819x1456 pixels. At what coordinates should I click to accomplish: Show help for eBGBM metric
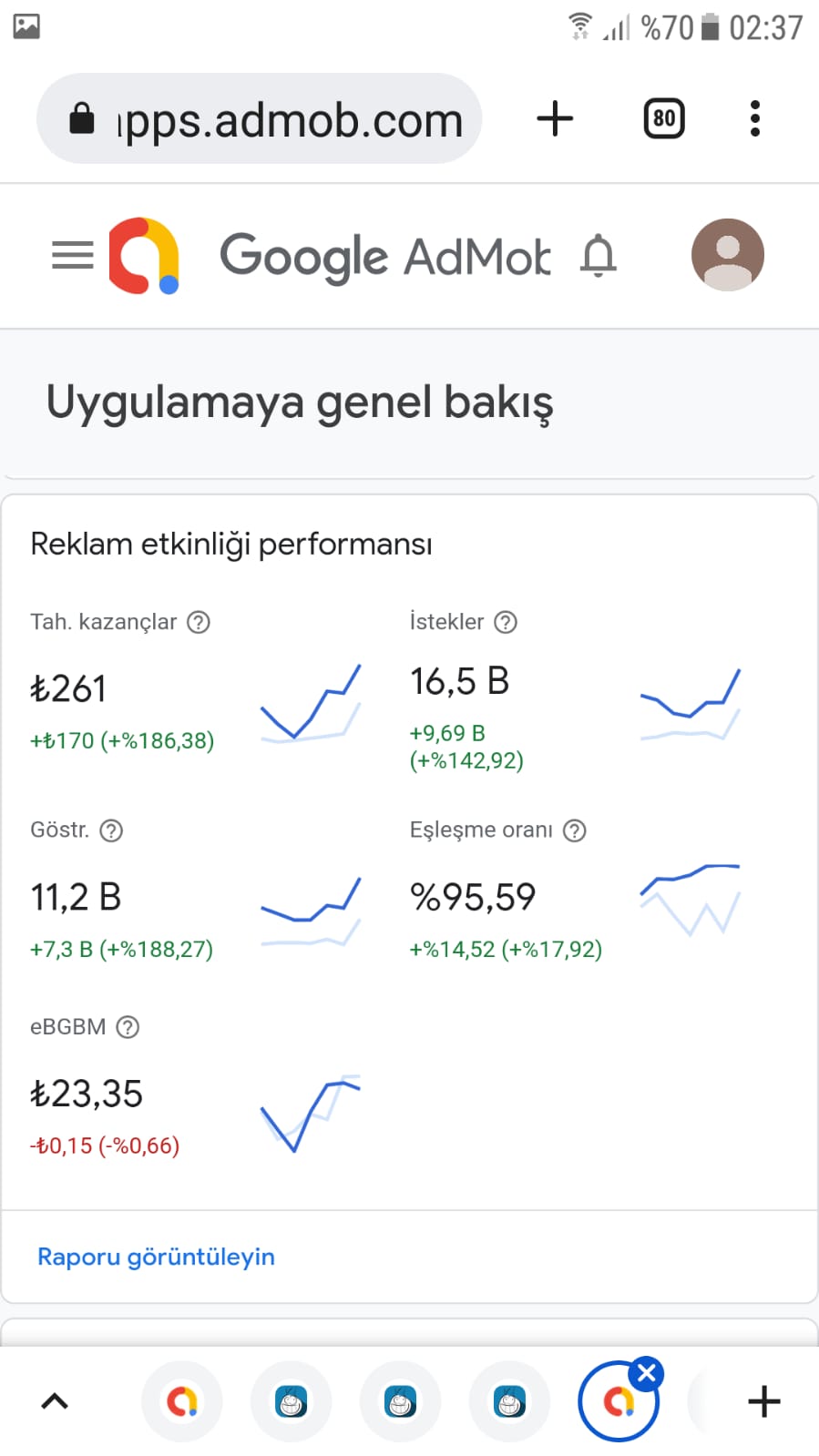click(128, 1027)
